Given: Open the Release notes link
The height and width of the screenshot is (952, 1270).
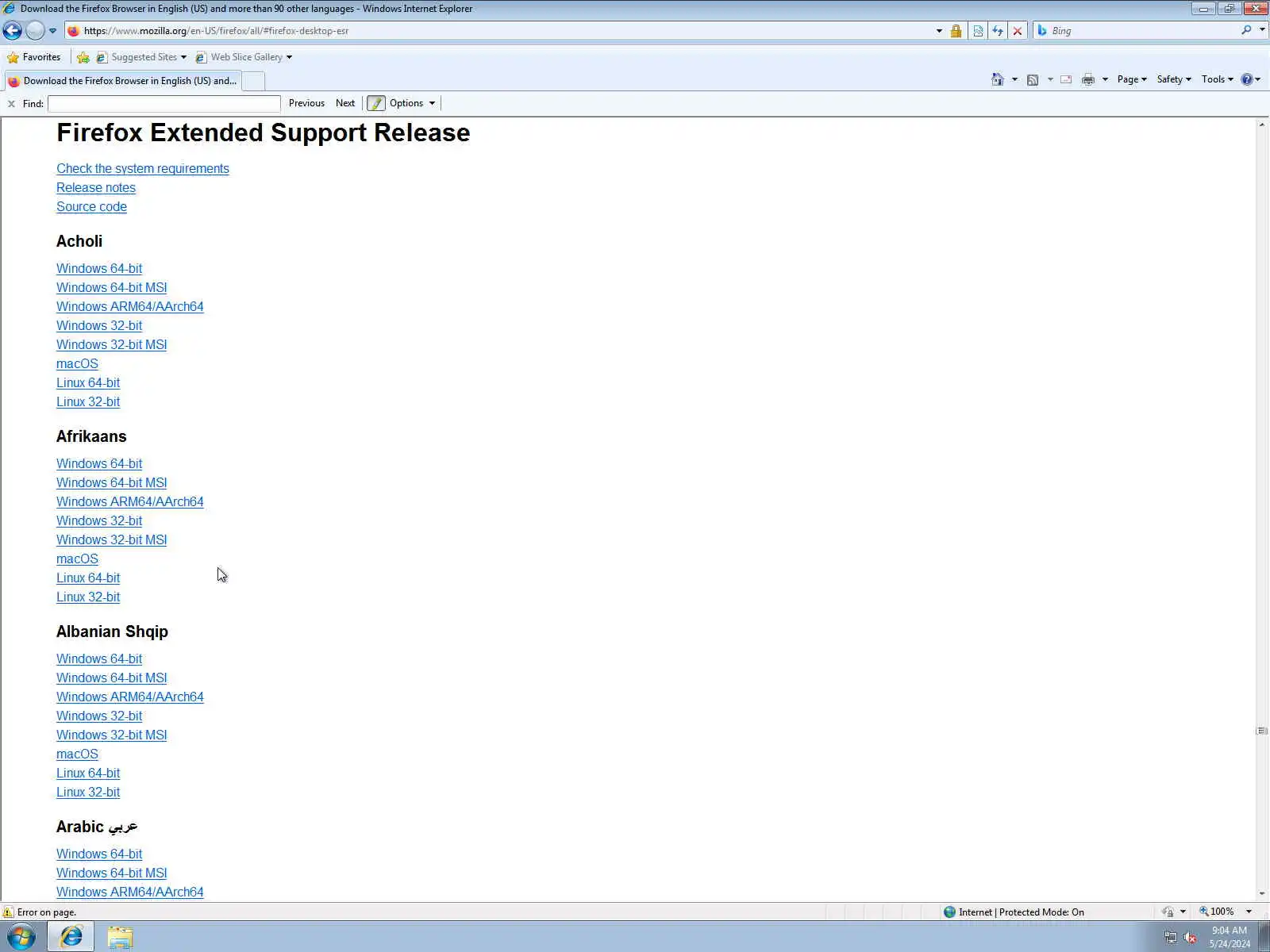Looking at the screenshot, I should coord(96,187).
